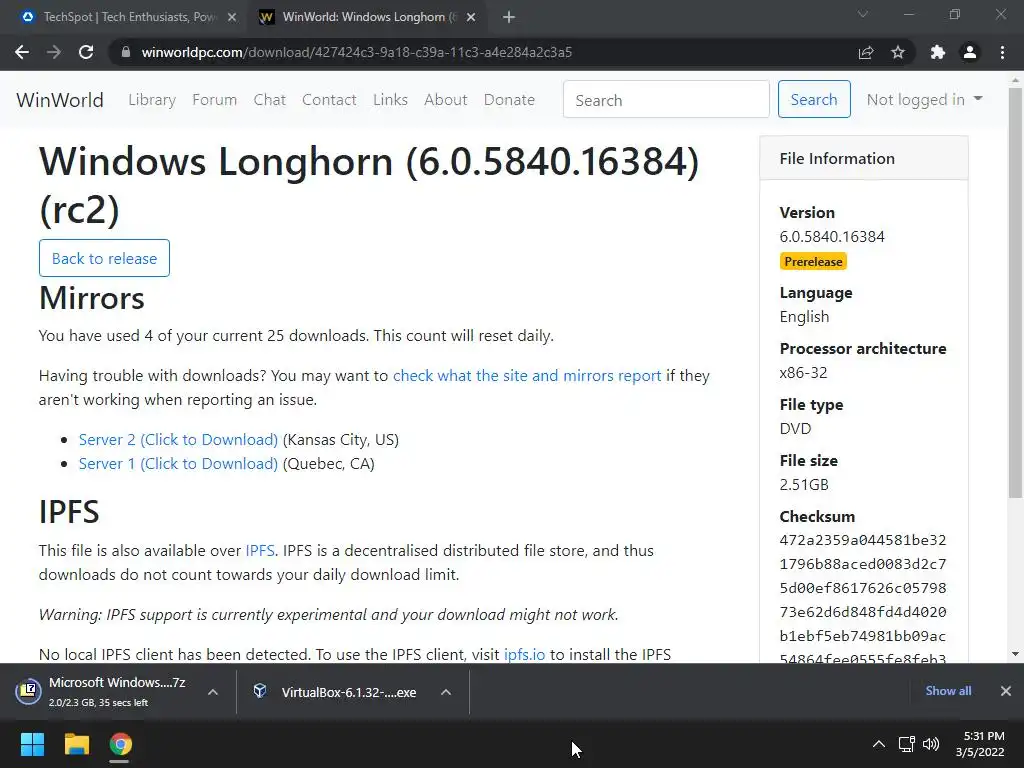The height and width of the screenshot is (768, 1024).
Task: Click the scrollbar down arrow
Action: (x=1015, y=654)
